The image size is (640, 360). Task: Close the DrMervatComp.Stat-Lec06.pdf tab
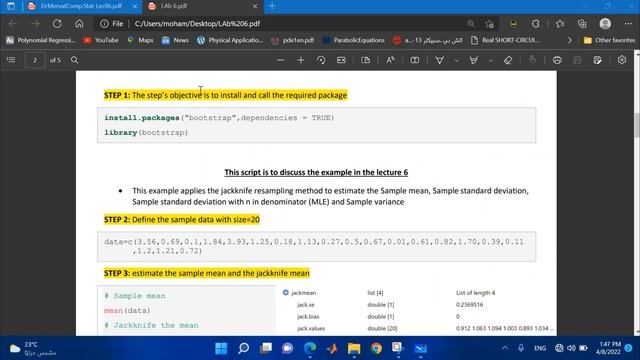tap(135, 6)
